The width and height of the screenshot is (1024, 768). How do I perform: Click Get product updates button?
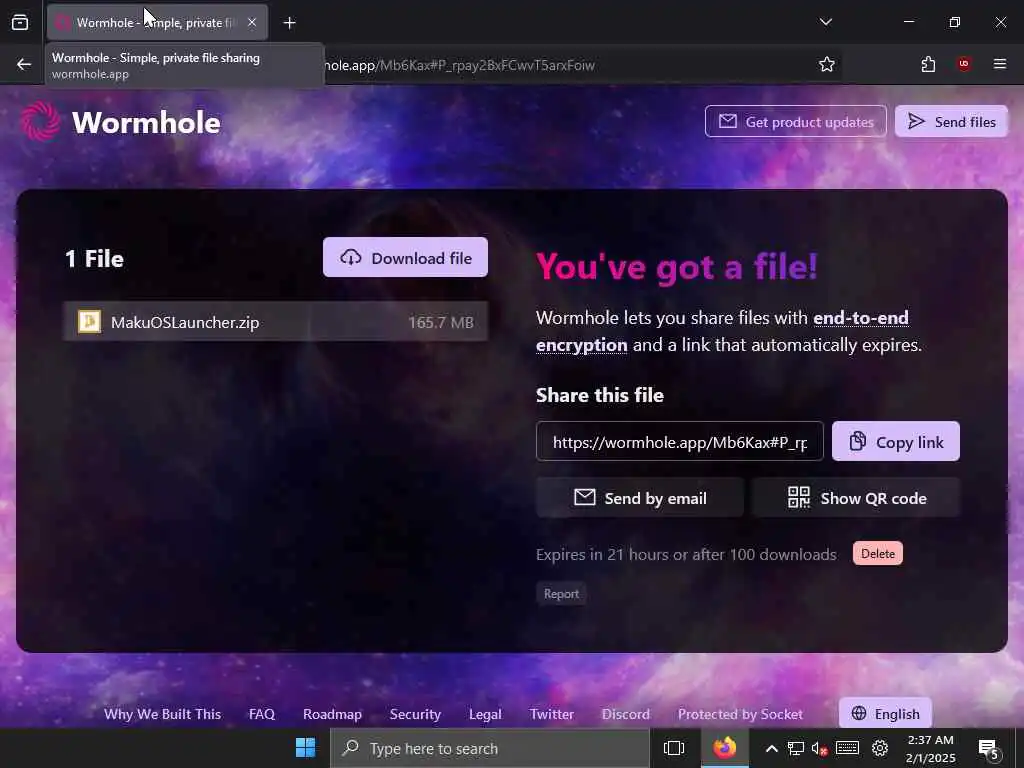tap(795, 121)
